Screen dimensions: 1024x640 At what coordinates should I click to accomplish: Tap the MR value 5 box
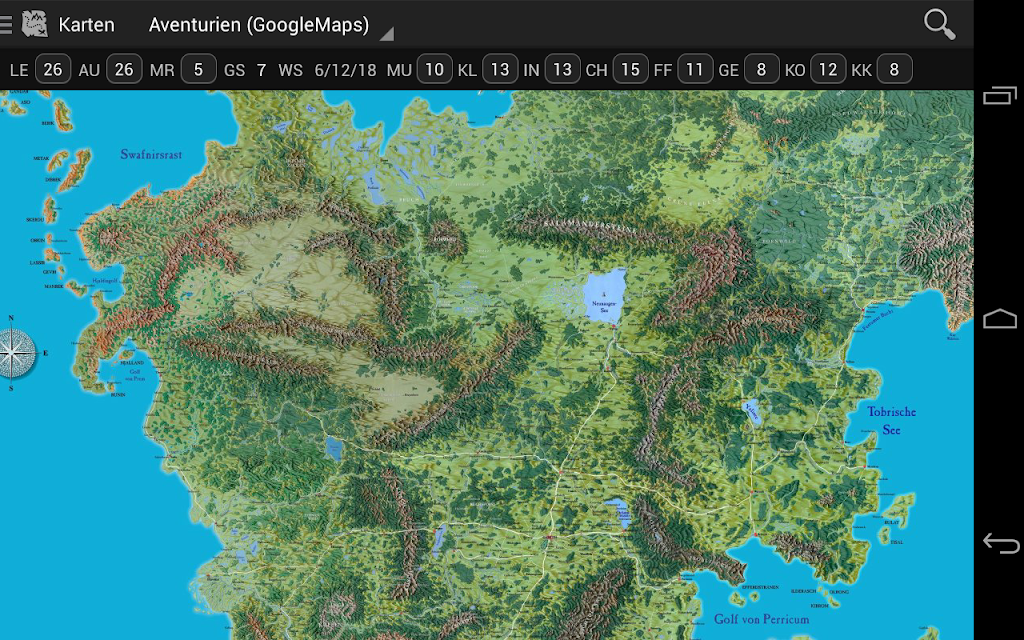[199, 69]
